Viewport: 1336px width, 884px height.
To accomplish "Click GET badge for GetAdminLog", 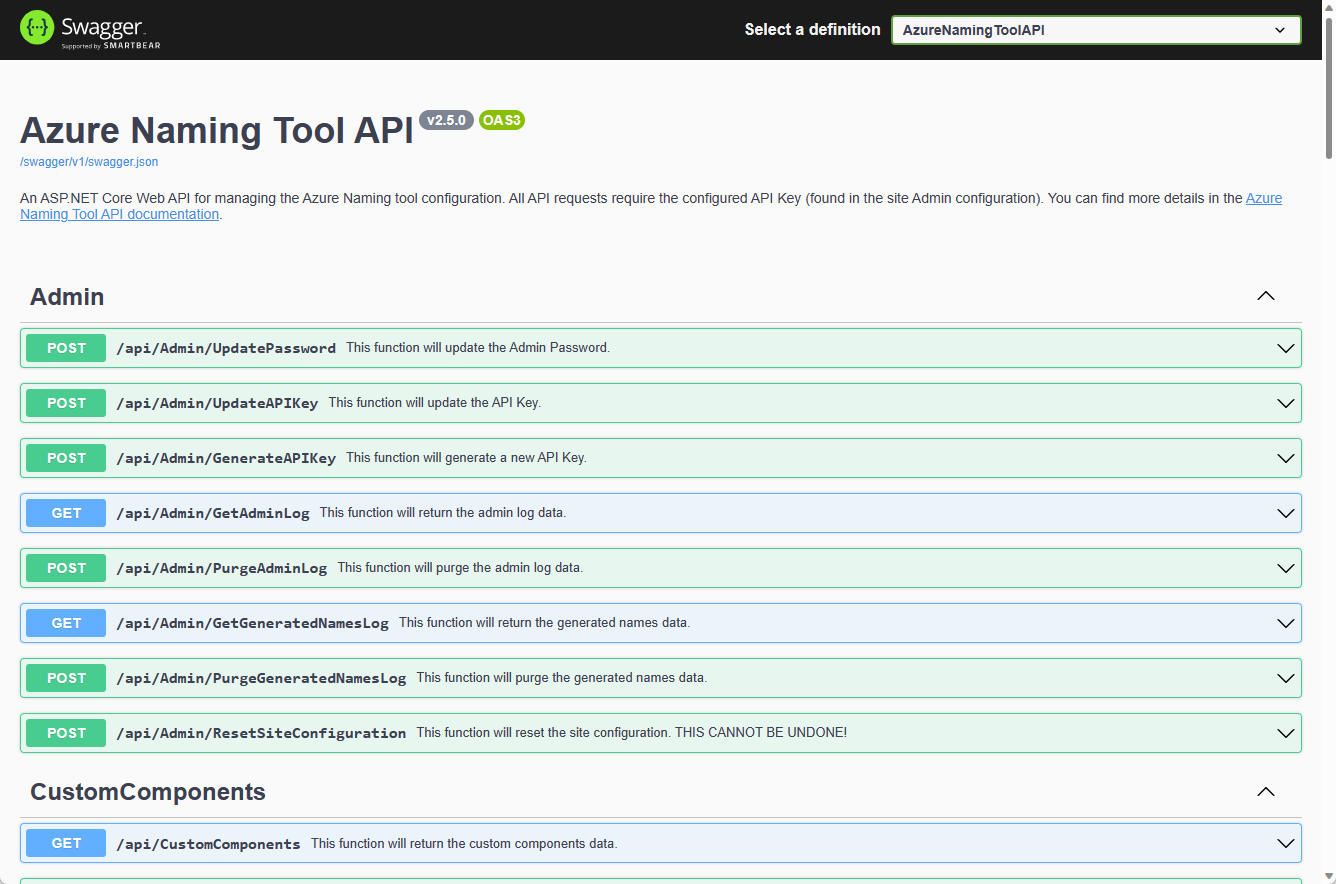I will 66,513.
